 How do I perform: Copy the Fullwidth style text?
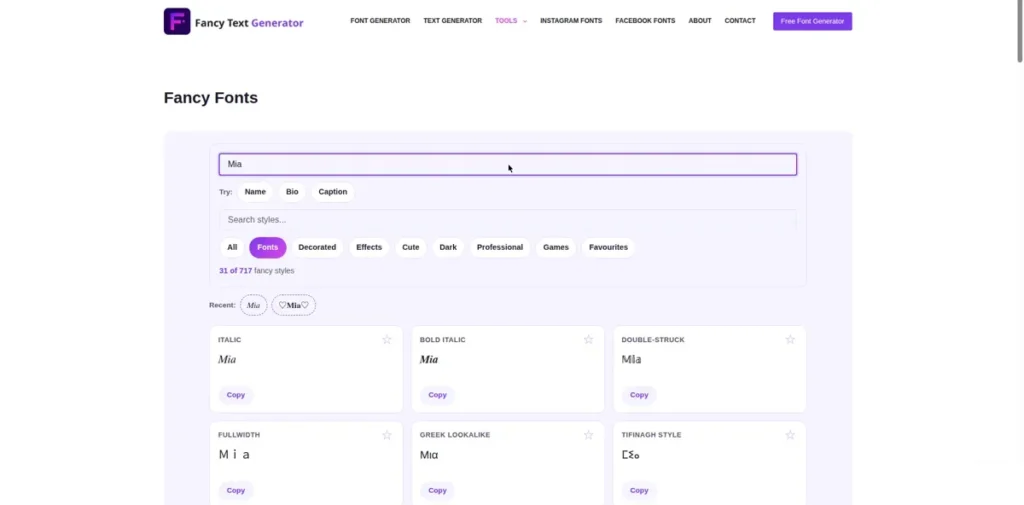click(236, 491)
